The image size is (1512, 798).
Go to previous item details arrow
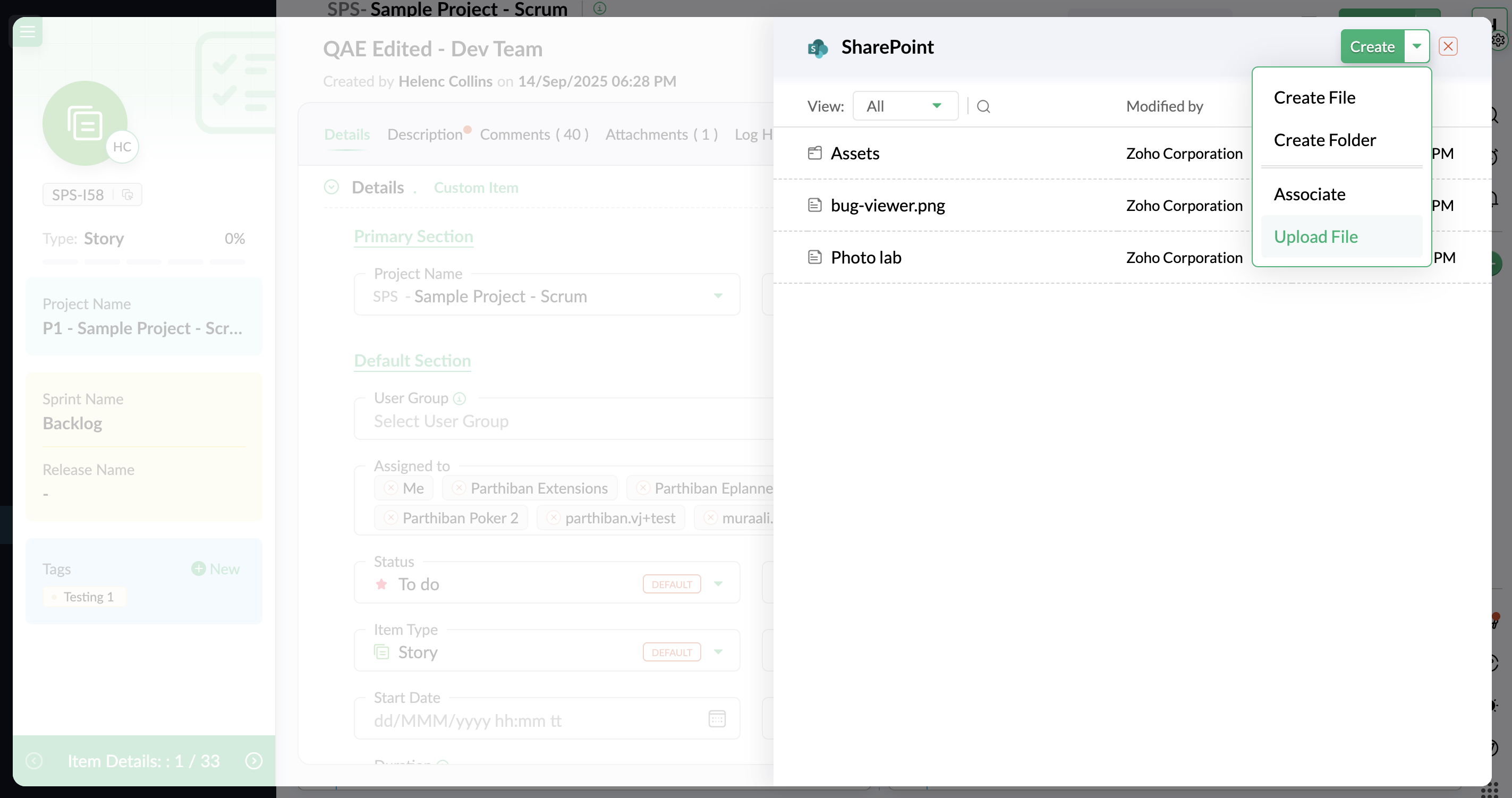pyautogui.click(x=34, y=760)
